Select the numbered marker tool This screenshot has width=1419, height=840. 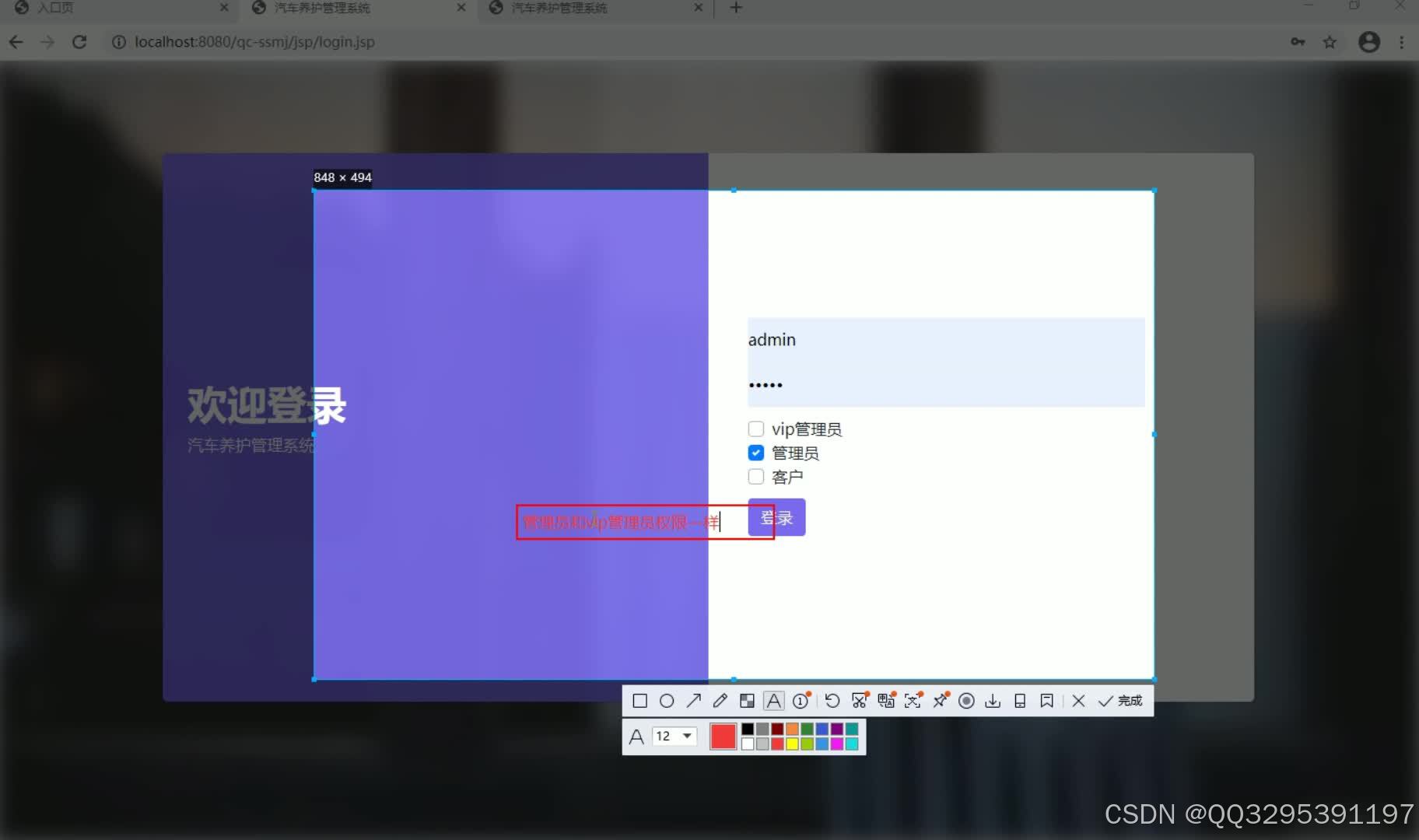tap(801, 701)
